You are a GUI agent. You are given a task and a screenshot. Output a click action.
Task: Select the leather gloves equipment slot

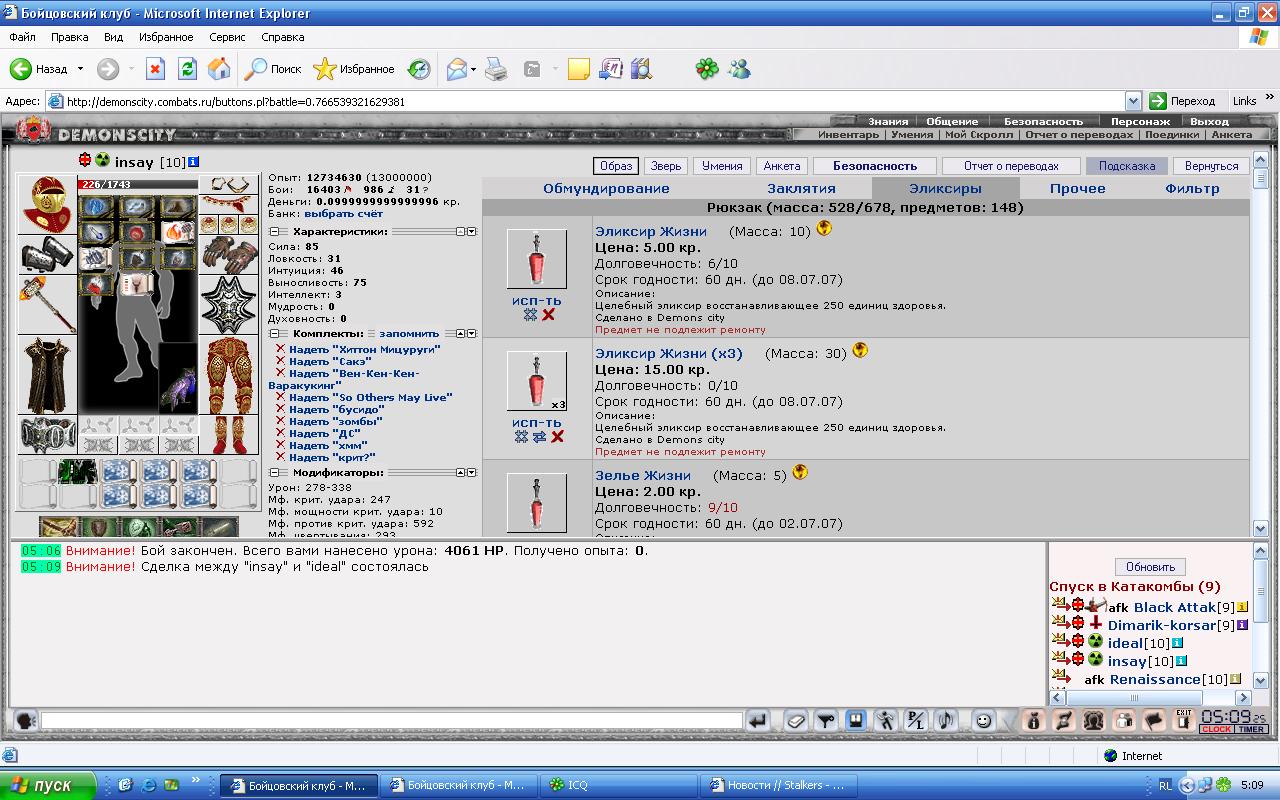coord(229,254)
